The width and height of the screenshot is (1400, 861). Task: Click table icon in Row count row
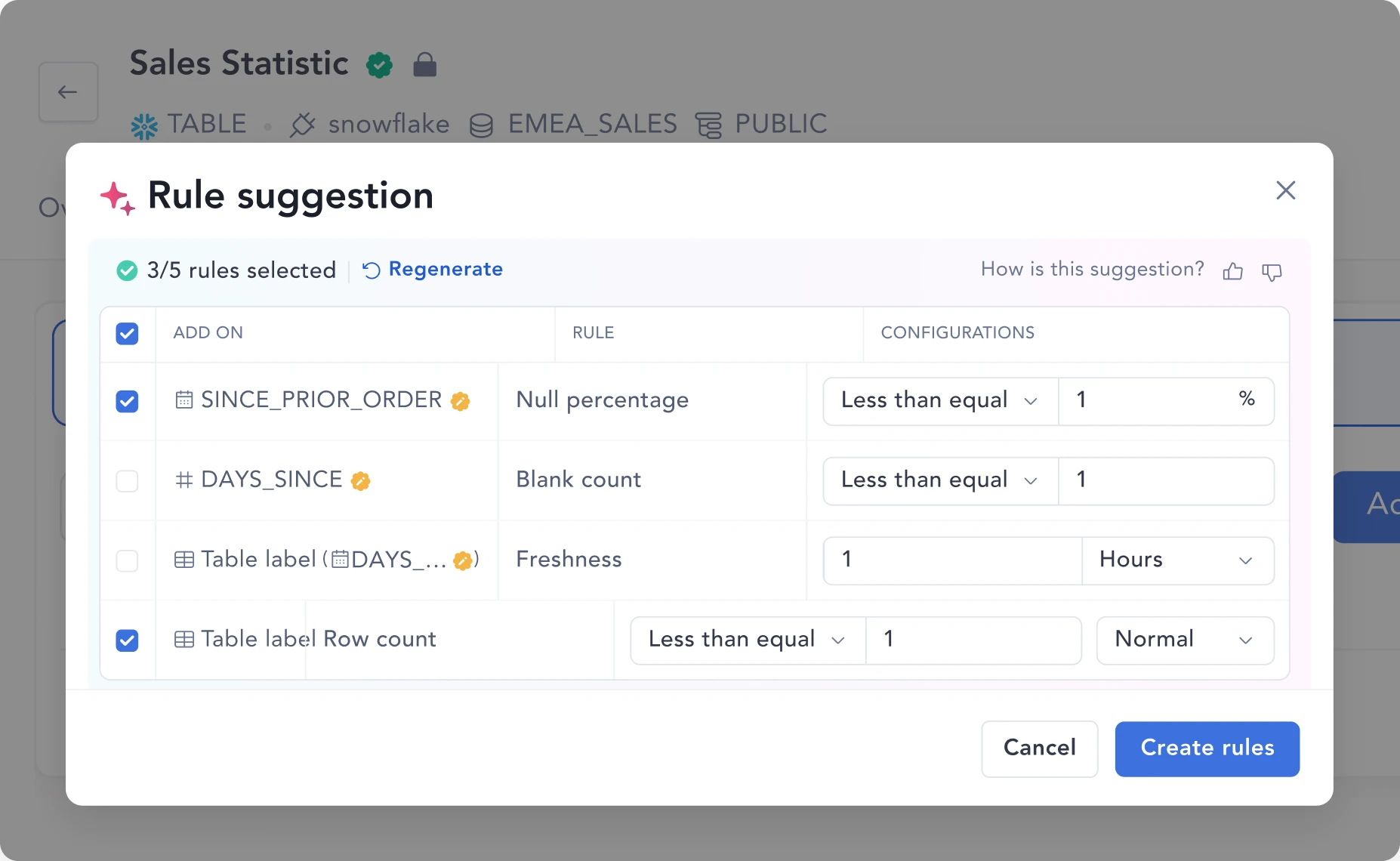184,640
